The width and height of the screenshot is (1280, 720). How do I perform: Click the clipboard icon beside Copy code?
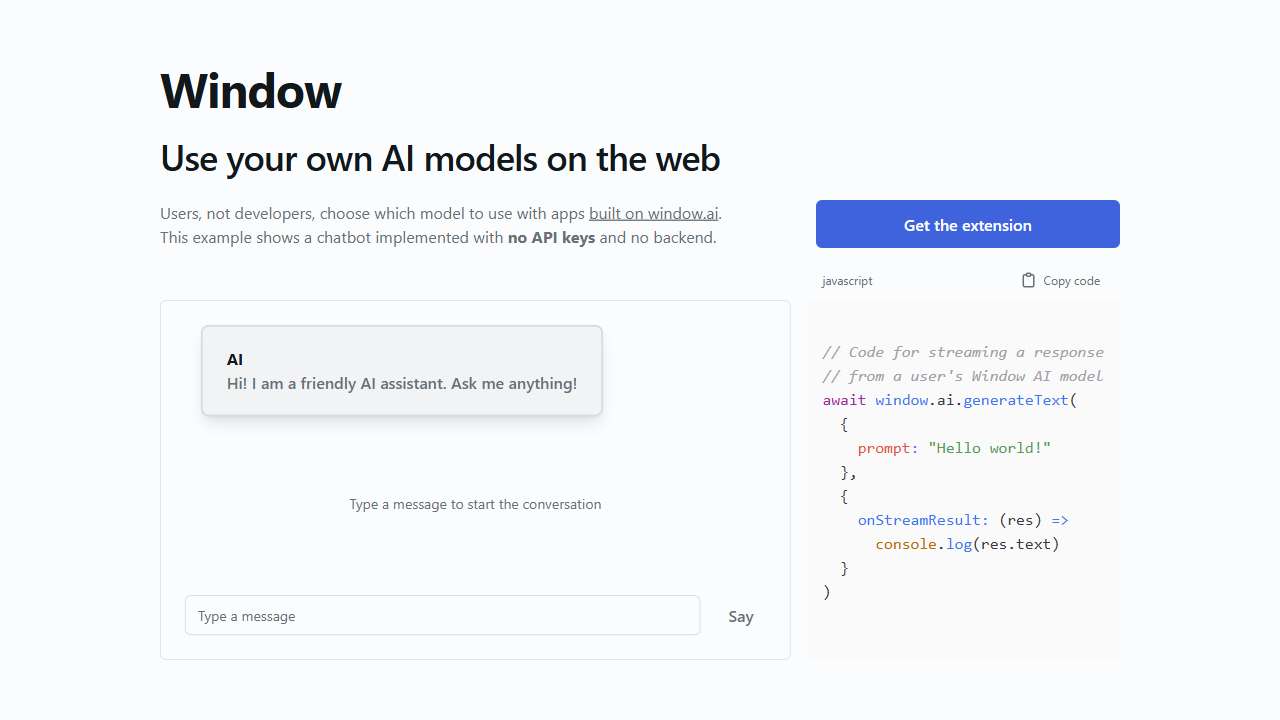tap(1028, 281)
